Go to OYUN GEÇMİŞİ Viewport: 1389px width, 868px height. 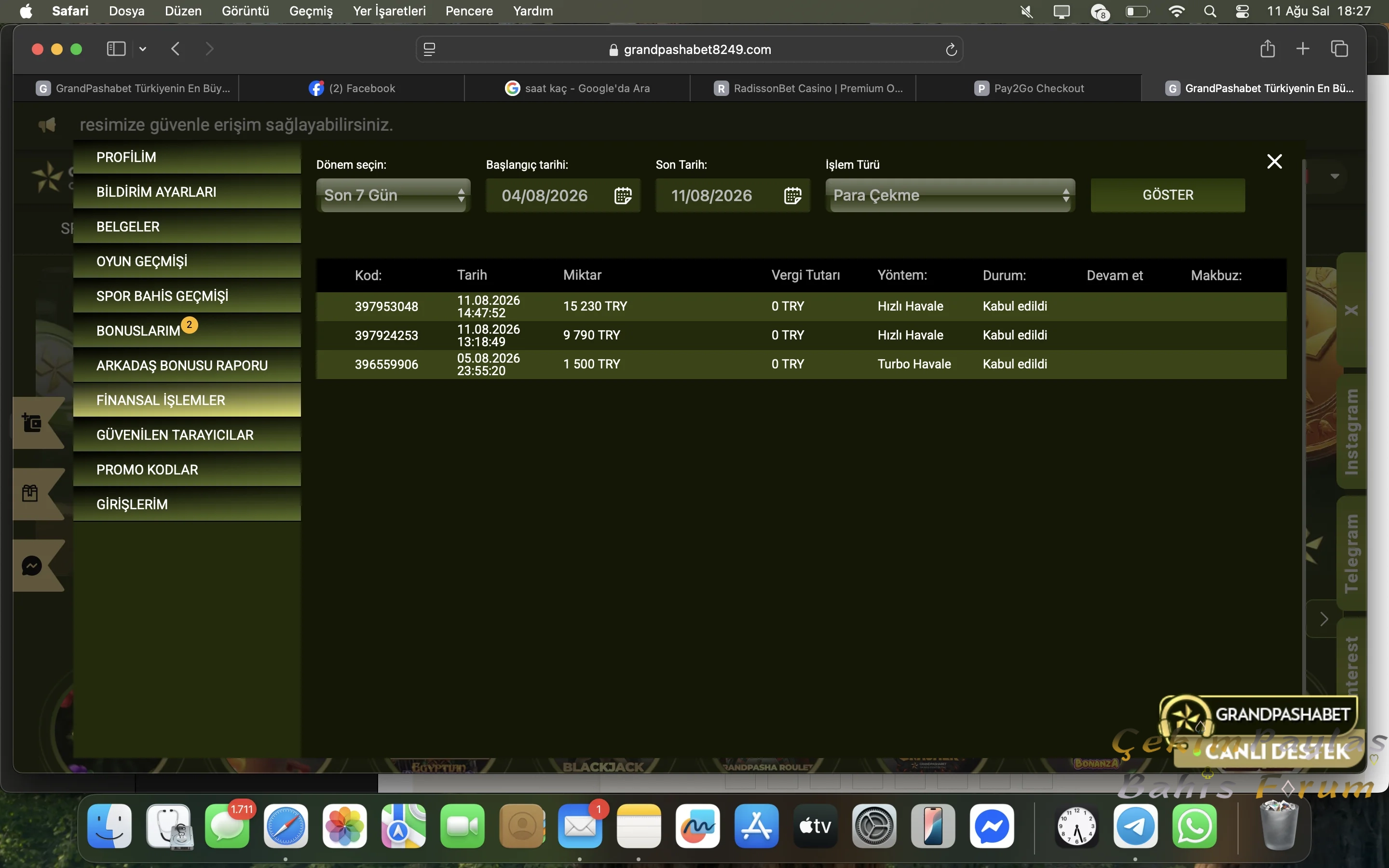pos(187,261)
